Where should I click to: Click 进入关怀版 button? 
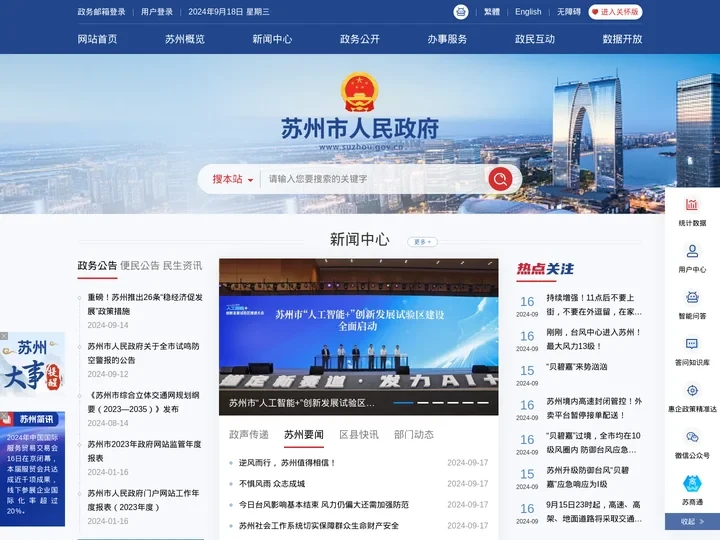pyautogui.click(x=615, y=12)
